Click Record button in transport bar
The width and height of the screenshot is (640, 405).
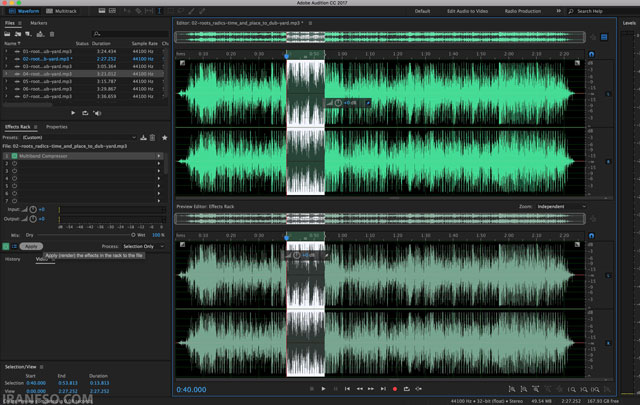point(395,389)
